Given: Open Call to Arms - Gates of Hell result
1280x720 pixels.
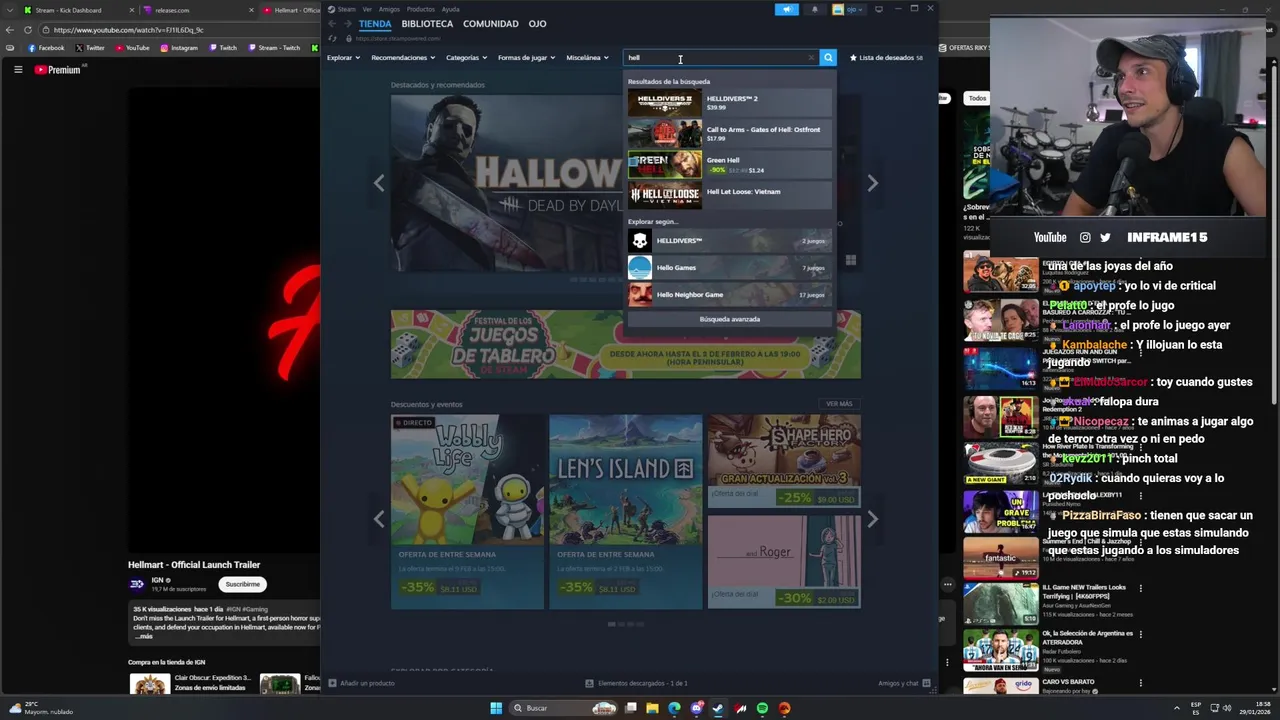Looking at the screenshot, I should tap(729, 134).
